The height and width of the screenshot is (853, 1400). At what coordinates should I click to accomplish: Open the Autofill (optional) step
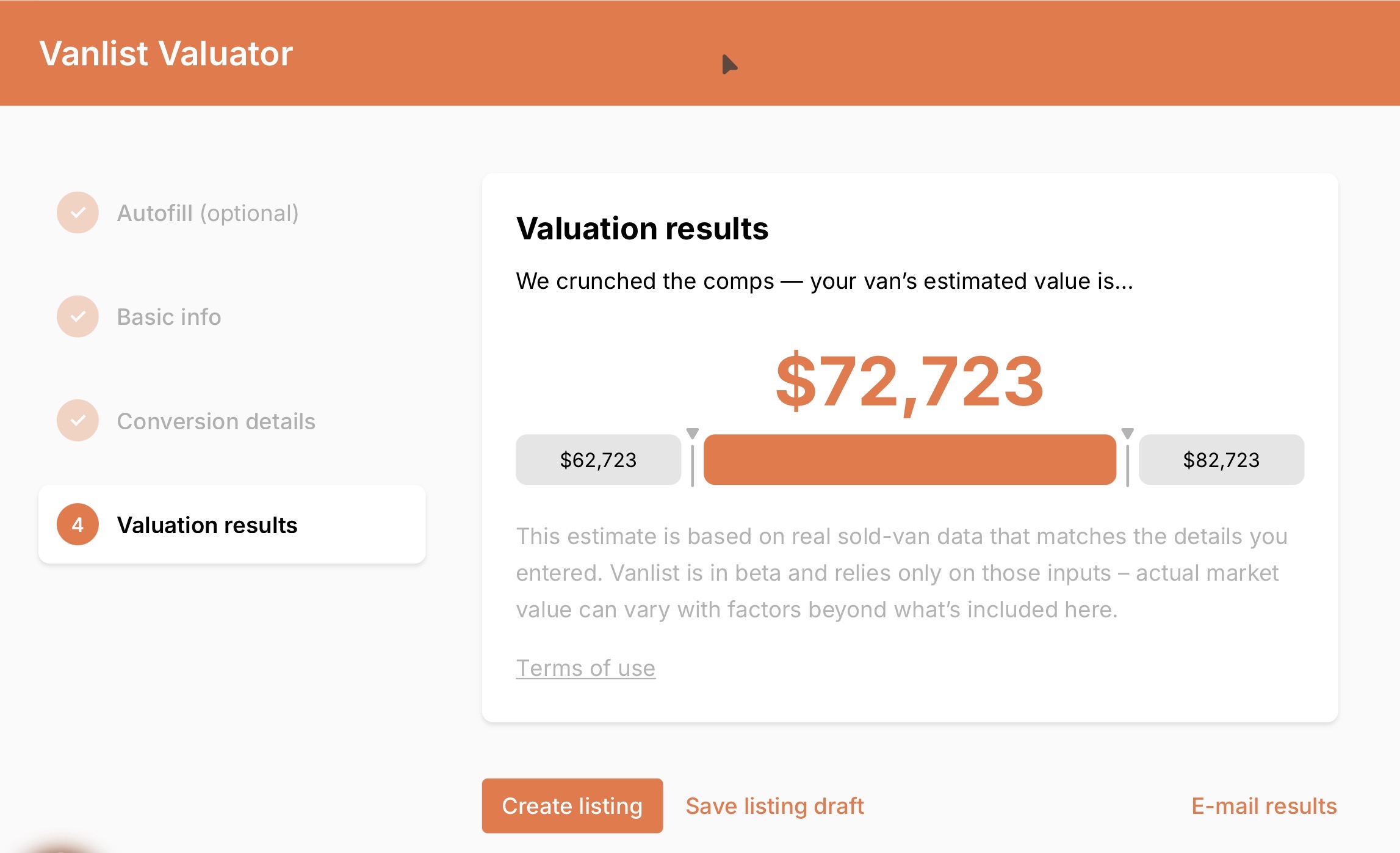(x=207, y=213)
